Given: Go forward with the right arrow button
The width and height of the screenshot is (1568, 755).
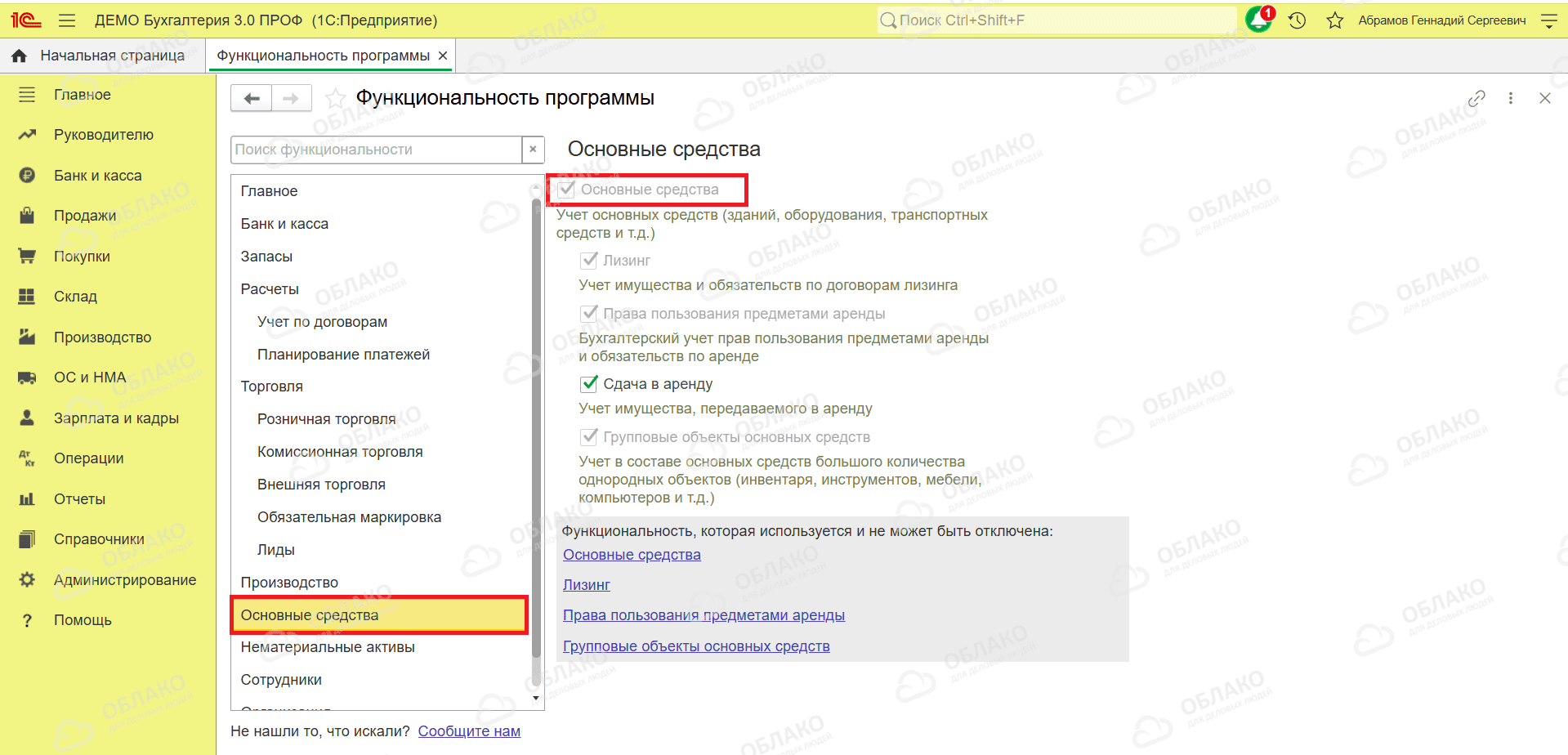Looking at the screenshot, I should (x=291, y=98).
